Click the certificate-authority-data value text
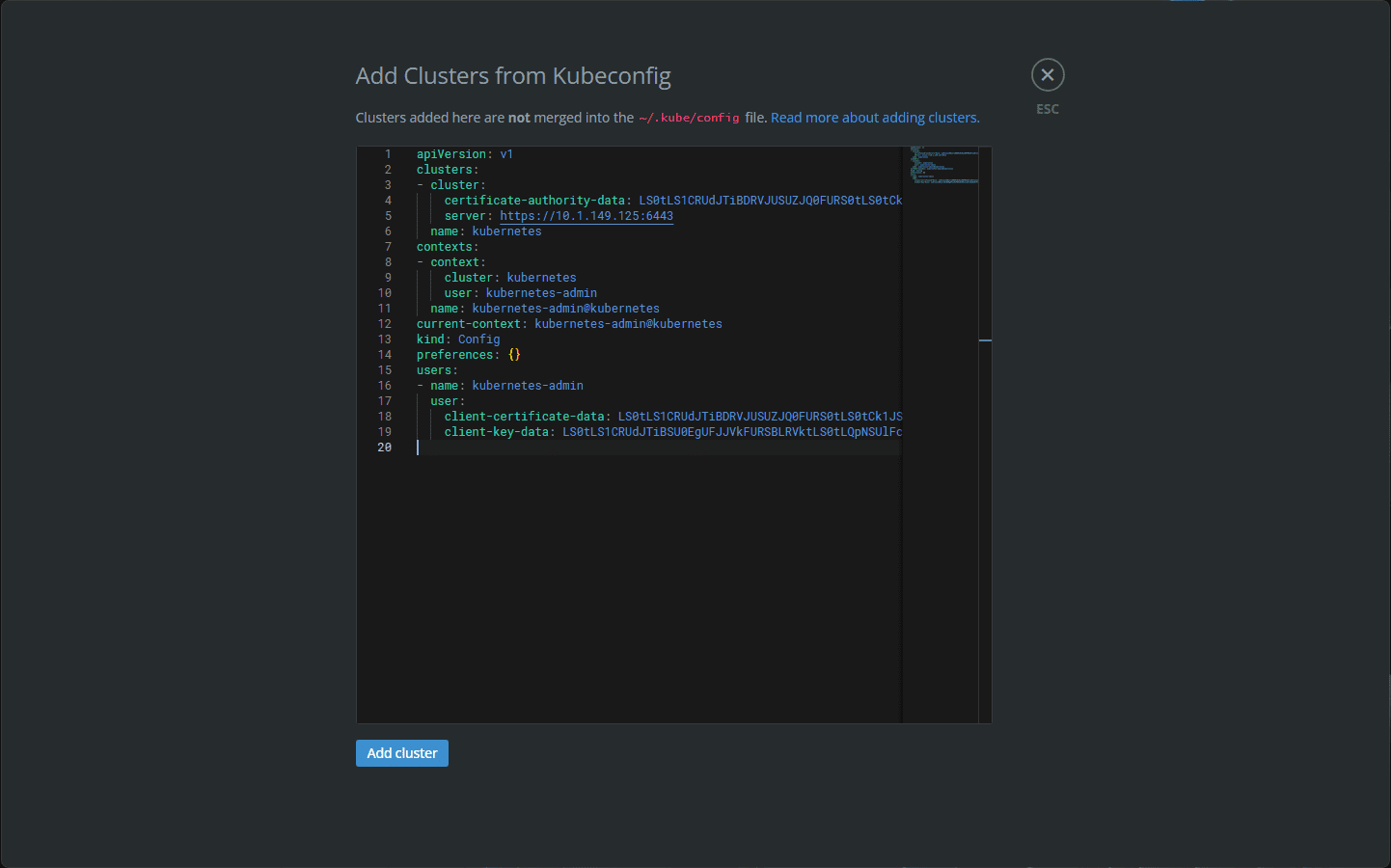The width and height of the screenshot is (1391, 868). click(x=770, y=201)
